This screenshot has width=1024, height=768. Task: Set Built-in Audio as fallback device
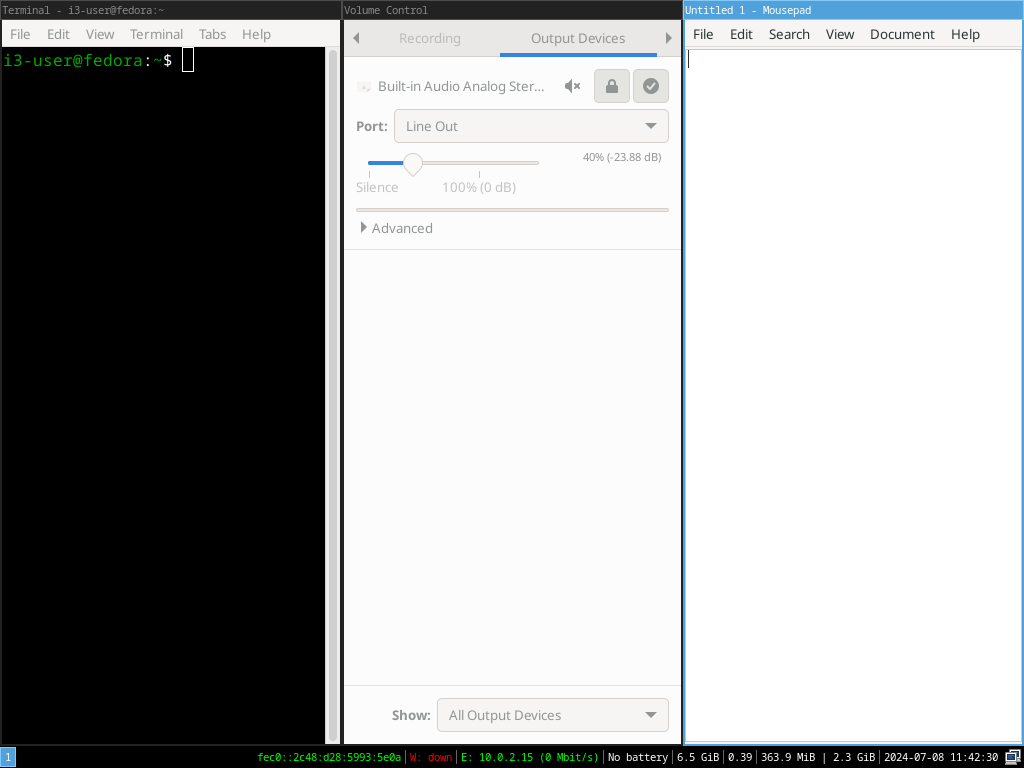(650, 86)
